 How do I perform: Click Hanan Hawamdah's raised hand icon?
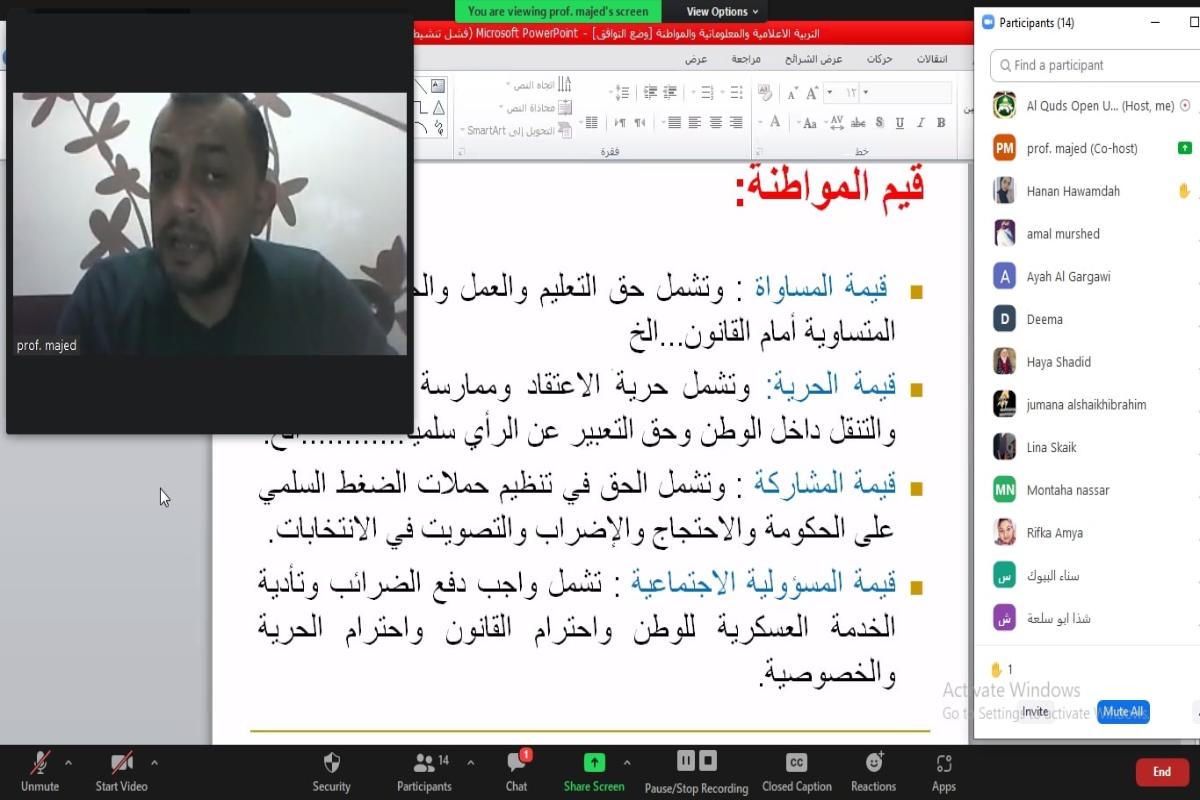tap(1184, 191)
